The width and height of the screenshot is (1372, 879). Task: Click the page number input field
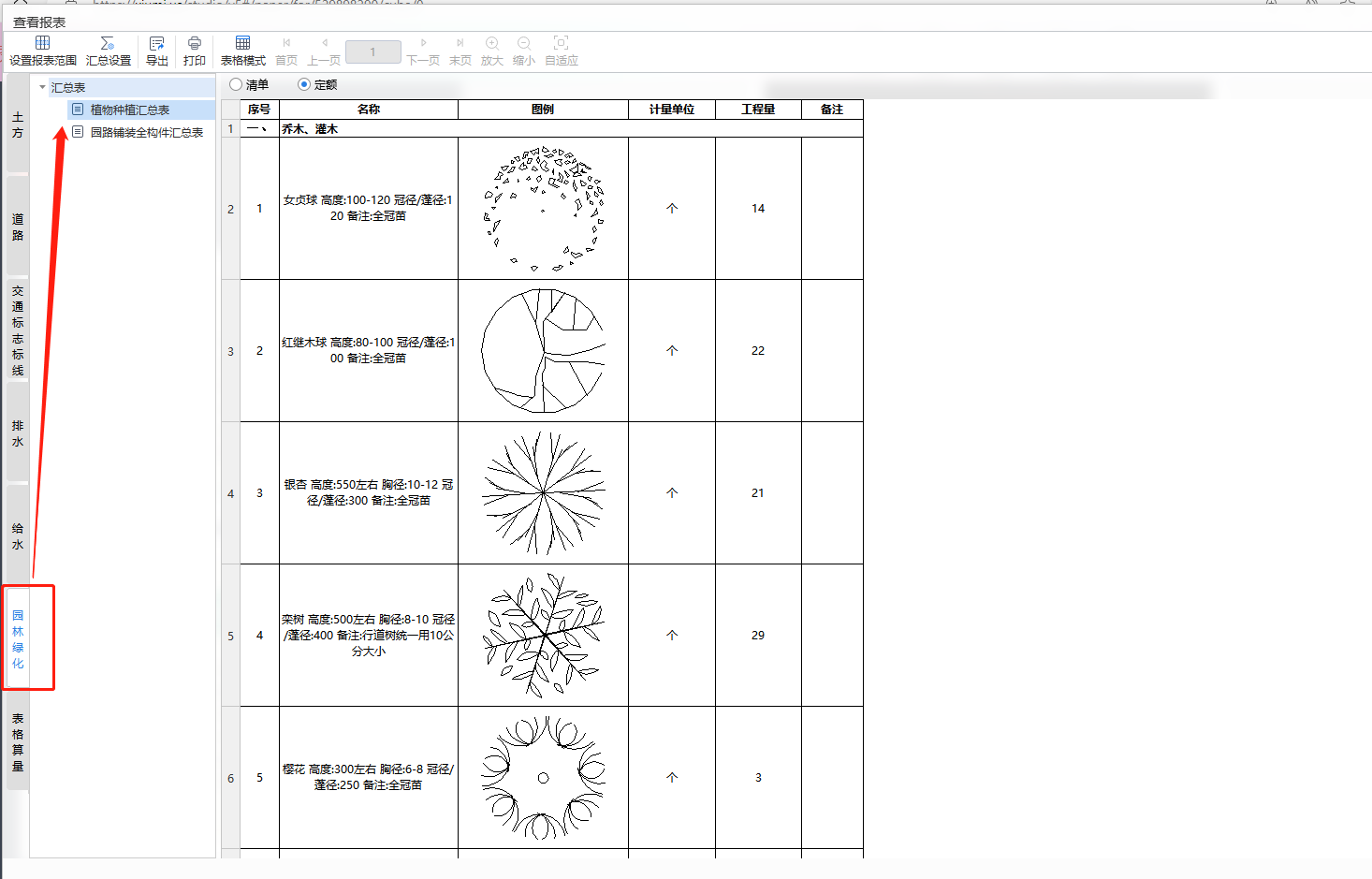point(372,52)
